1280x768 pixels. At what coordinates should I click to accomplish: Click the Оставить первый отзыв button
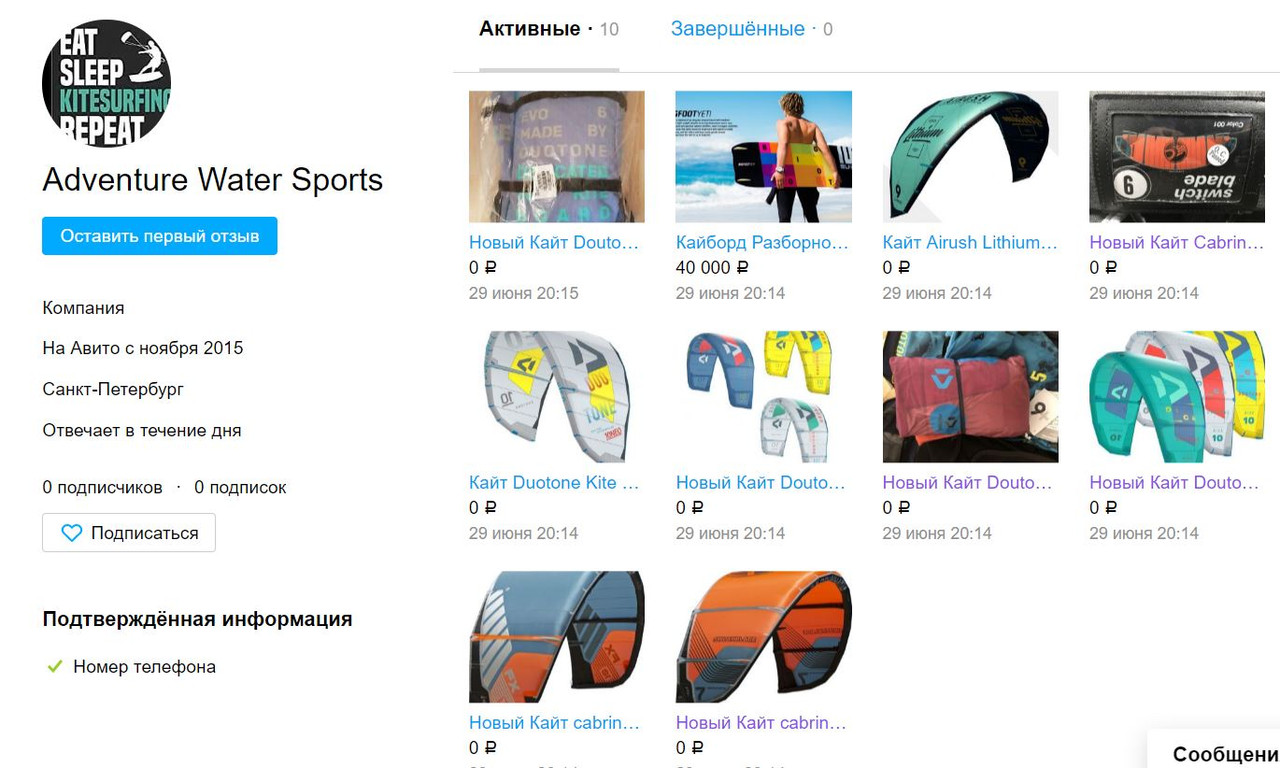[160, 236]
